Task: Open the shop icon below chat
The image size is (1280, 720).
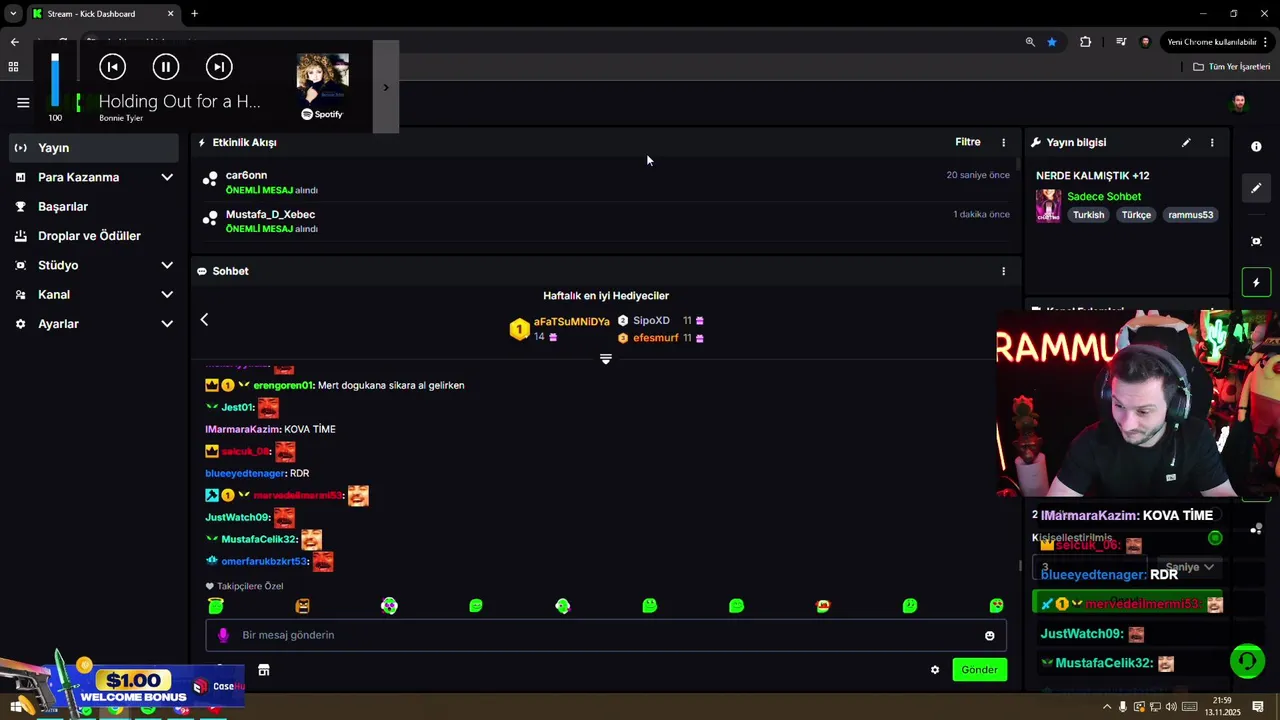Action: [264, 670]
